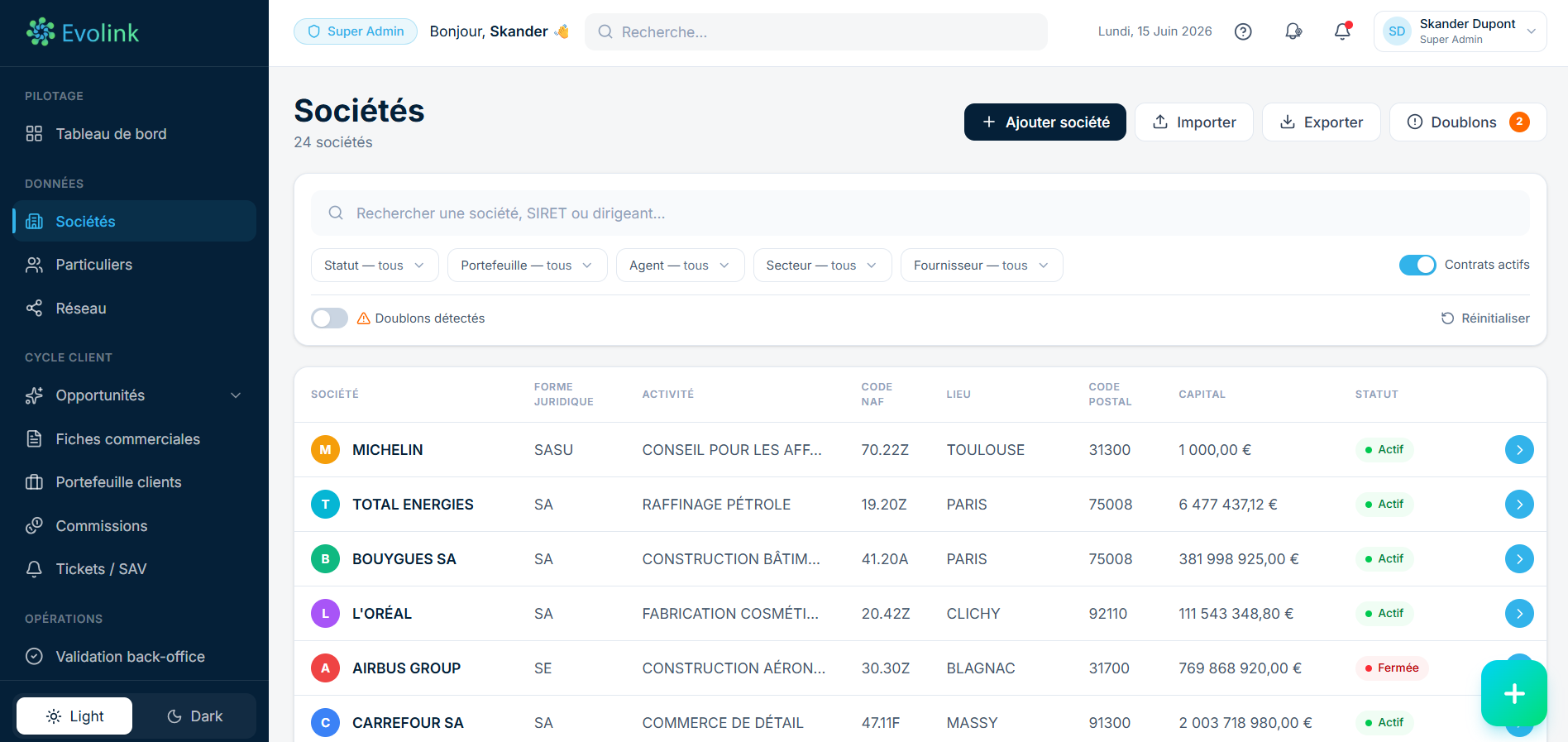Open Tickets / SAV page
The height and width of the screenshot is (742, 1568).
(x=134, y=569)
